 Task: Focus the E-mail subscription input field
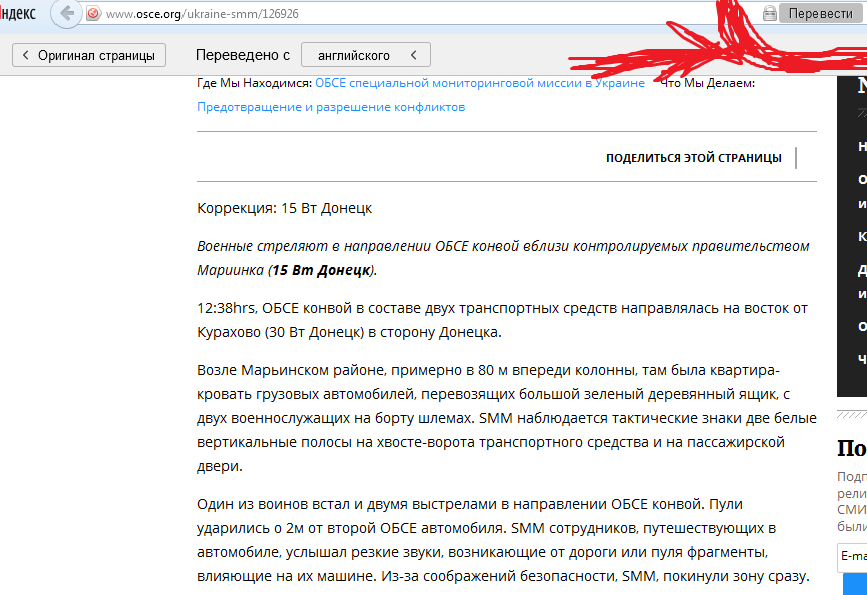coord(852,555)
